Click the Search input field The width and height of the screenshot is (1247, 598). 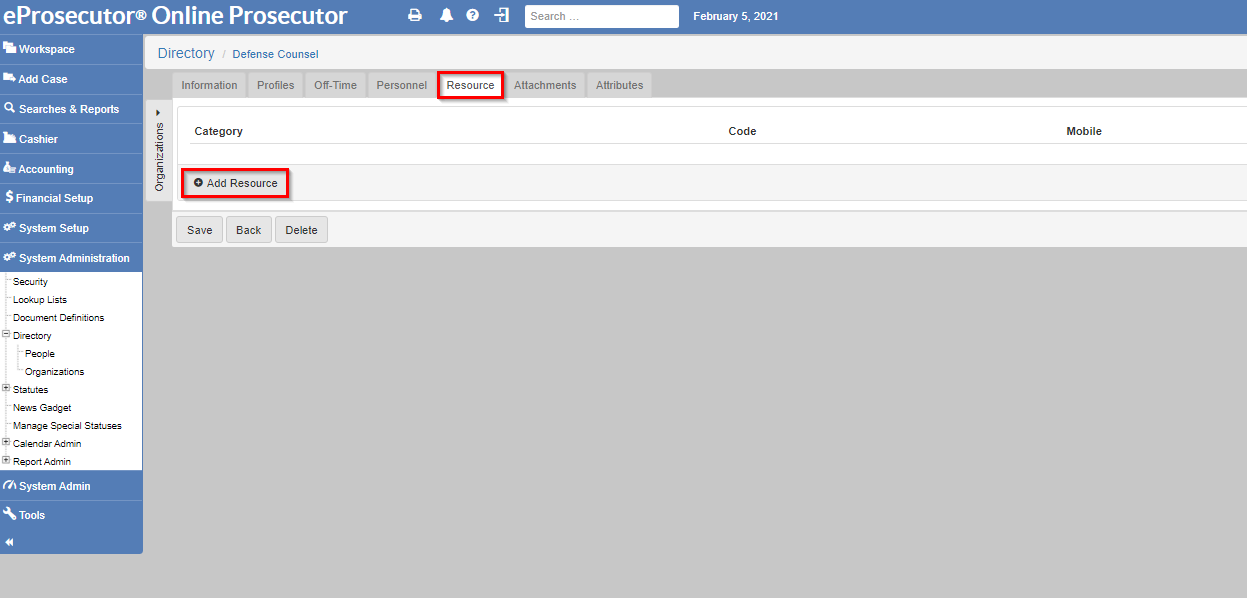coord(601,16)
